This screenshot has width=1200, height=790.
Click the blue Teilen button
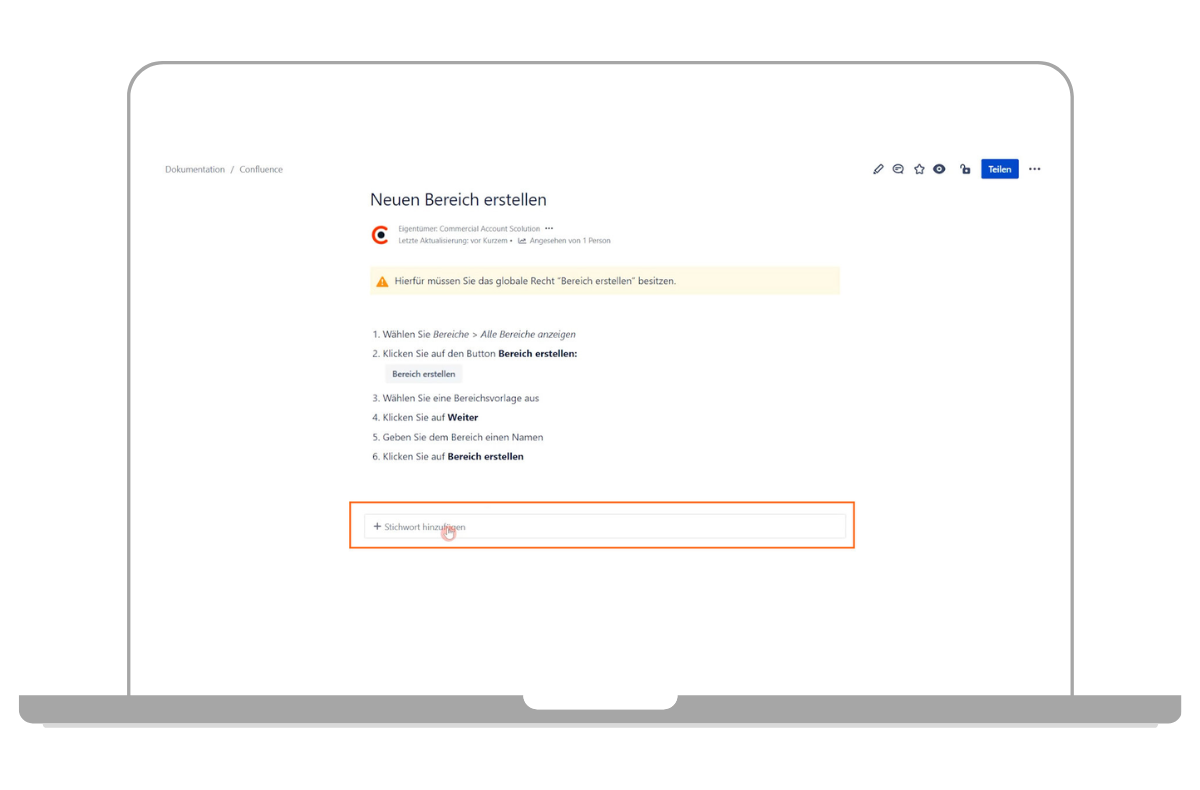(999, 170)
